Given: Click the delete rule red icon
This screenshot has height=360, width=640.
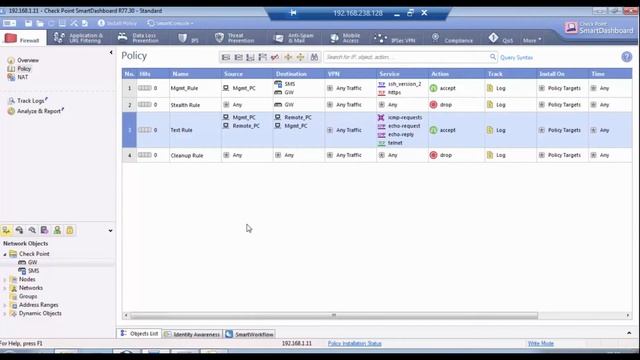Looking at the screenshot, I should 275,57.
